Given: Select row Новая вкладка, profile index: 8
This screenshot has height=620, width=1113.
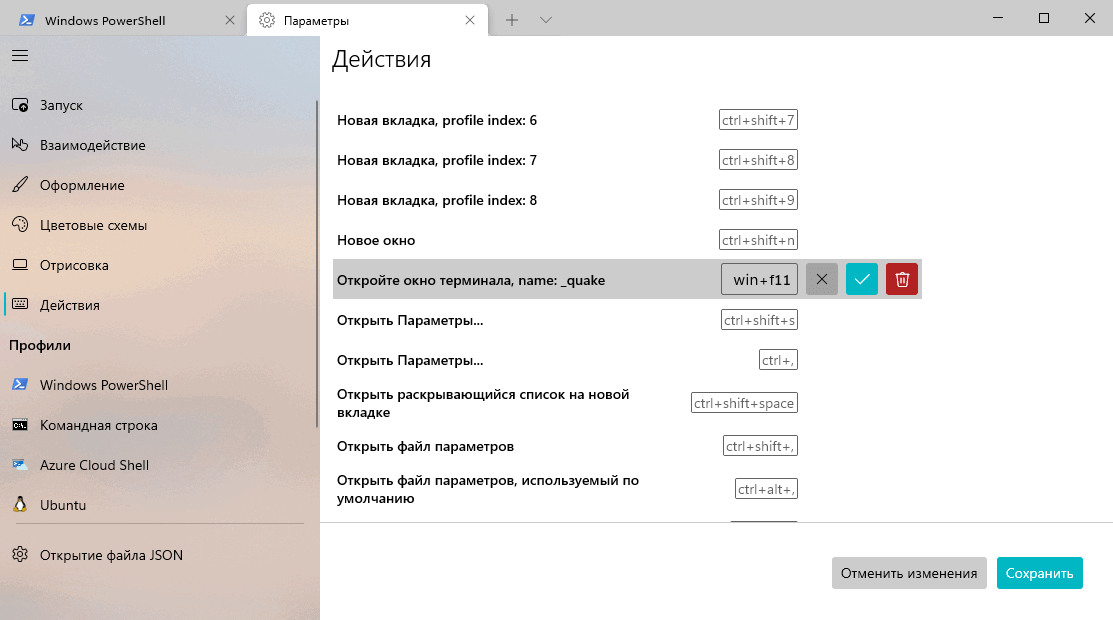Looking at the screenshot, I should click(627, 200).
